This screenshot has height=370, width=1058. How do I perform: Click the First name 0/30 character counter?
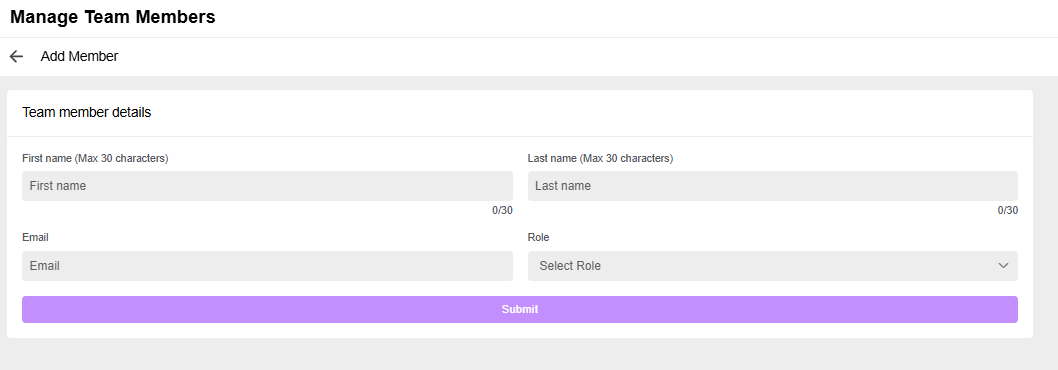(x=502, y=211)
